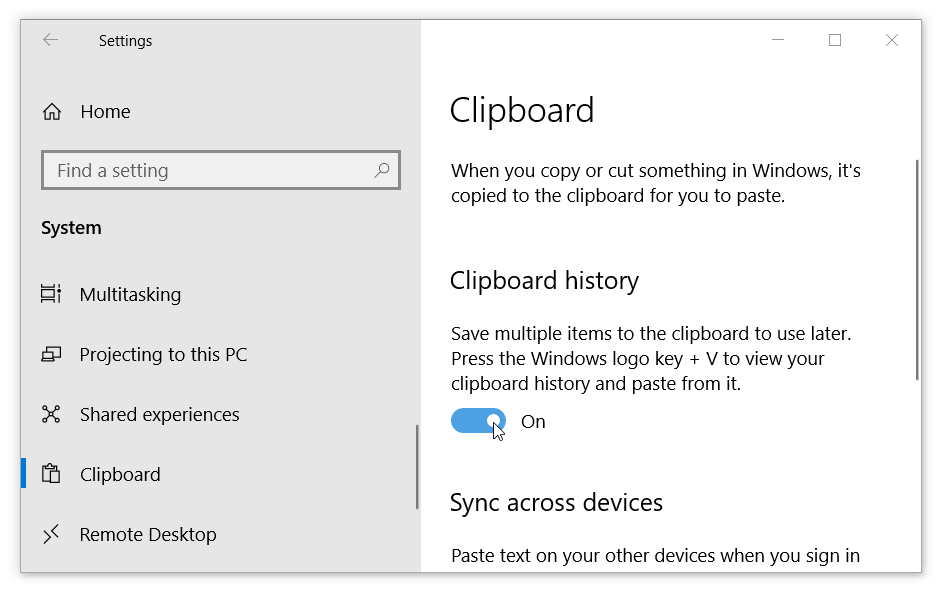Select the Clipboard sidebar entry
This screenshot has width=939, height=591.
pos(120,474)
